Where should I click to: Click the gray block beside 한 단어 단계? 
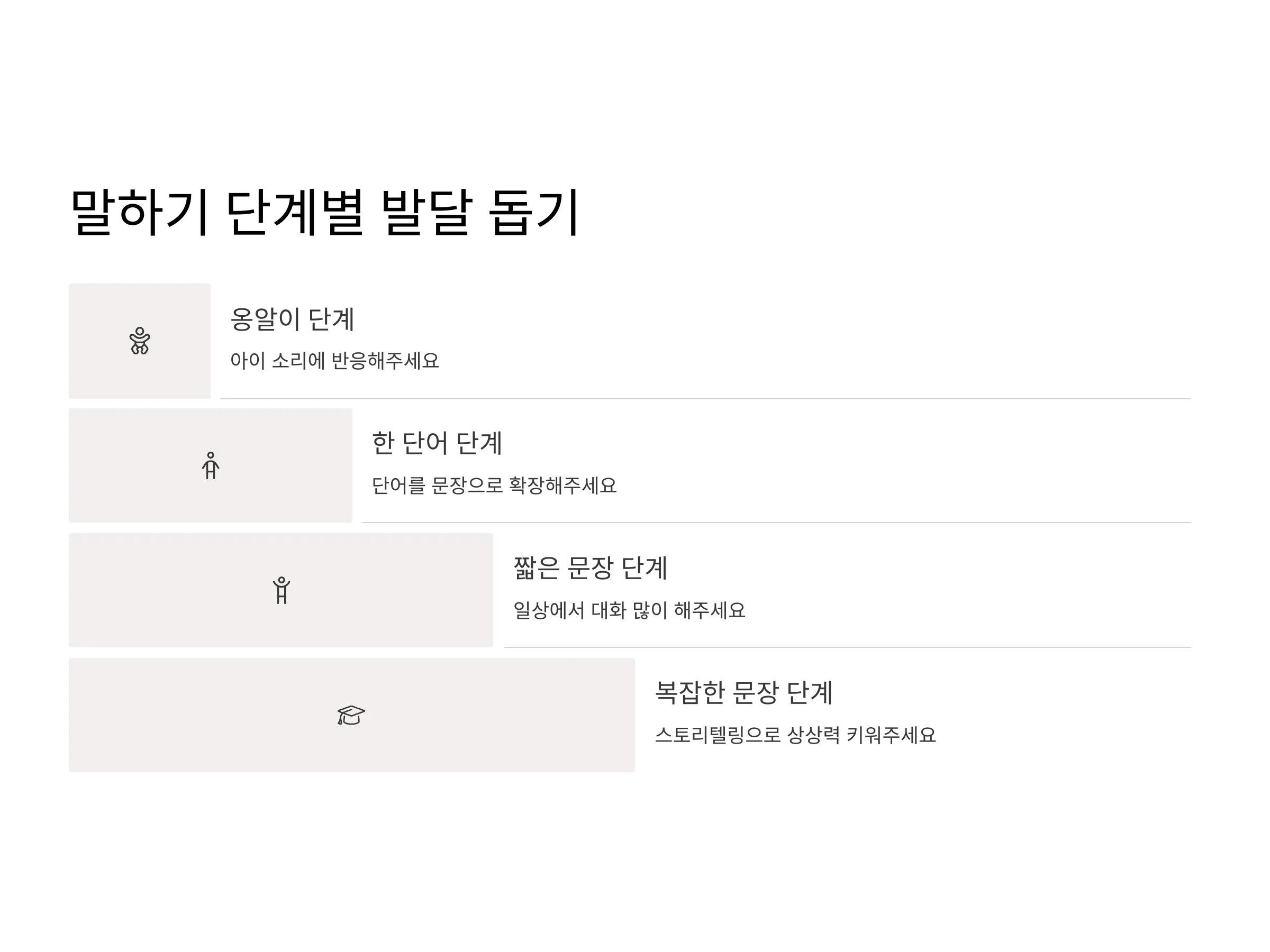(211, 465)
